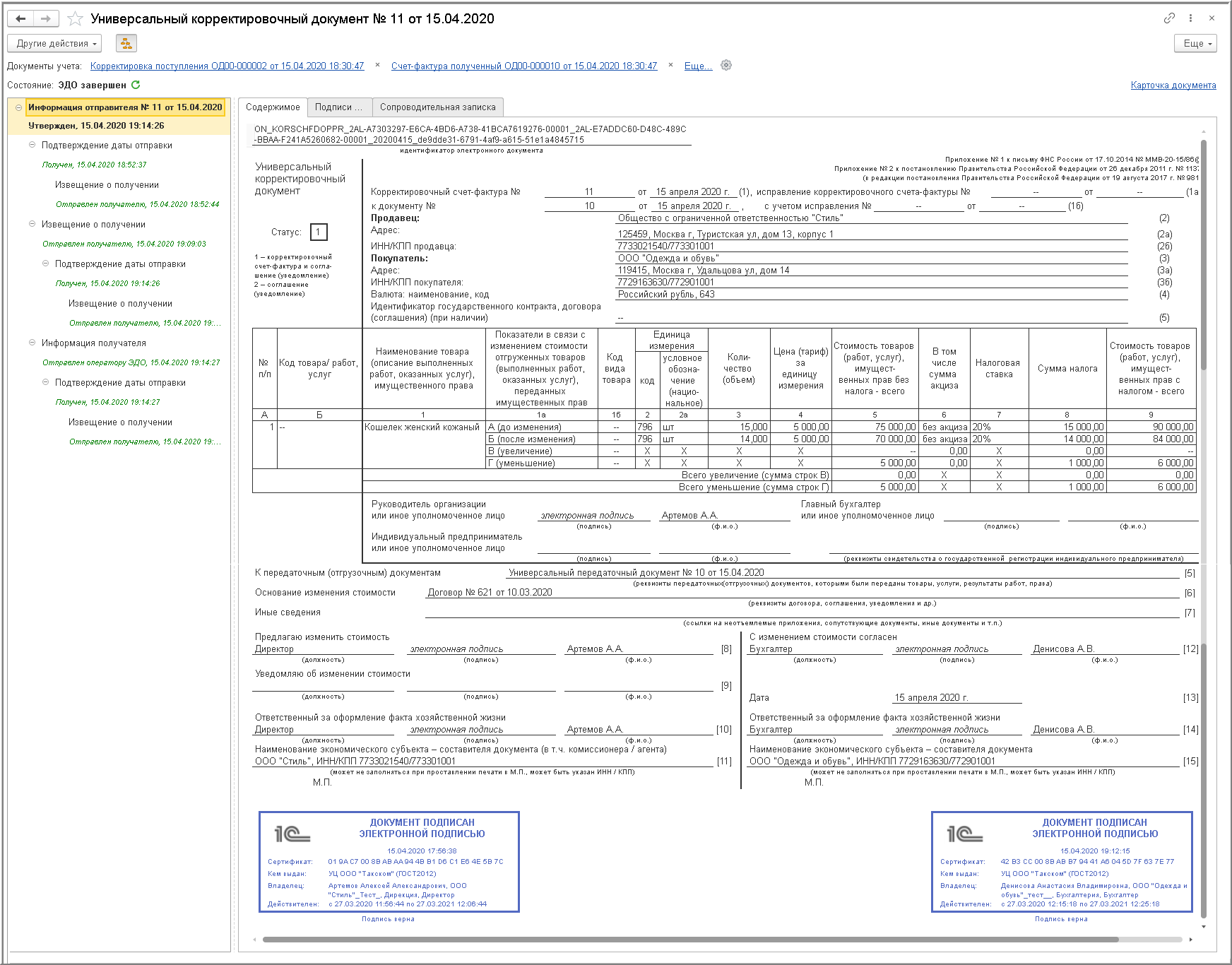Click the right signature stamp of Денисова
Screen dimensions: 1232x965
(1062, 862)
